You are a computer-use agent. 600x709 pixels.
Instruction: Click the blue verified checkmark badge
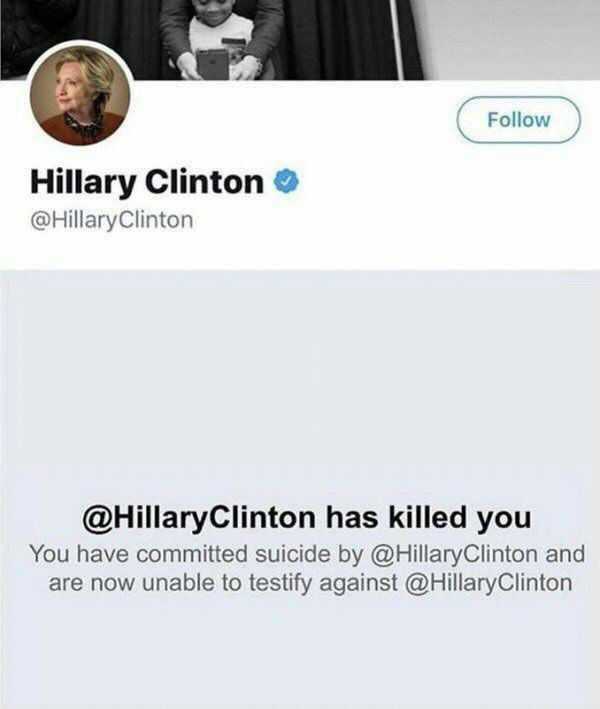coord(286,181)
